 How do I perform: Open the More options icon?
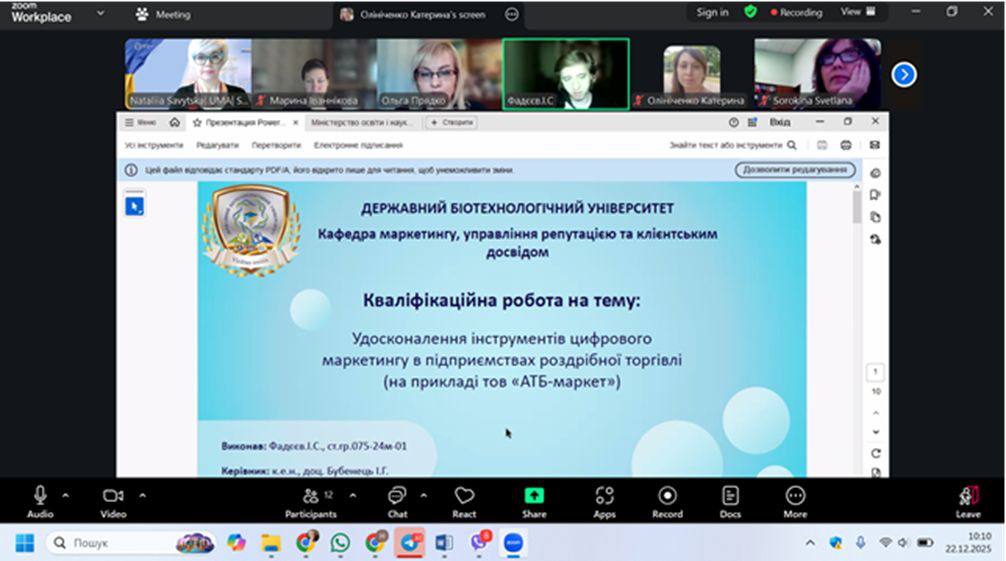tap(795, 497)
